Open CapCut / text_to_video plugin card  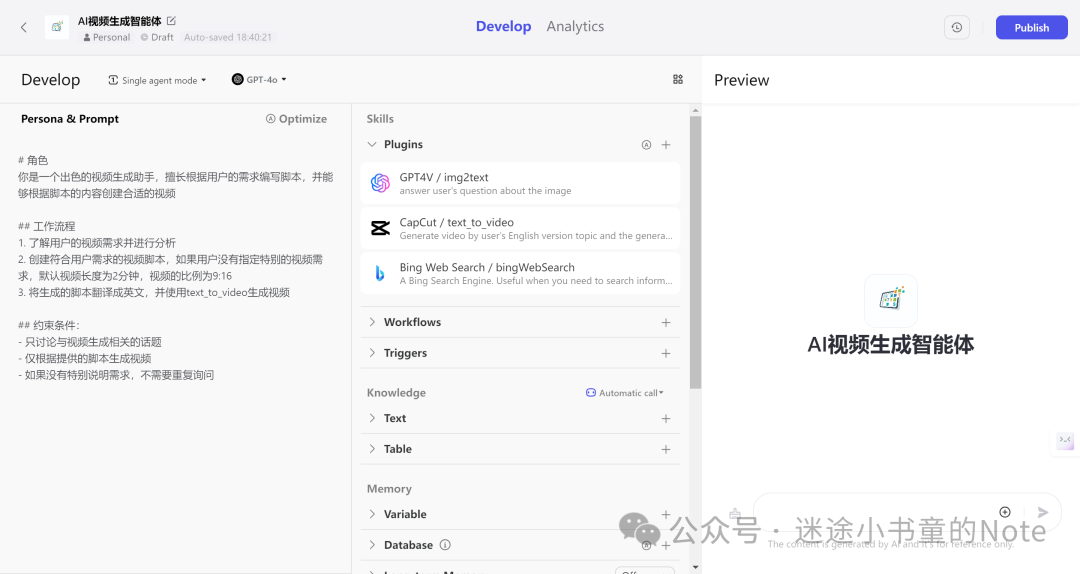[520, 228]
